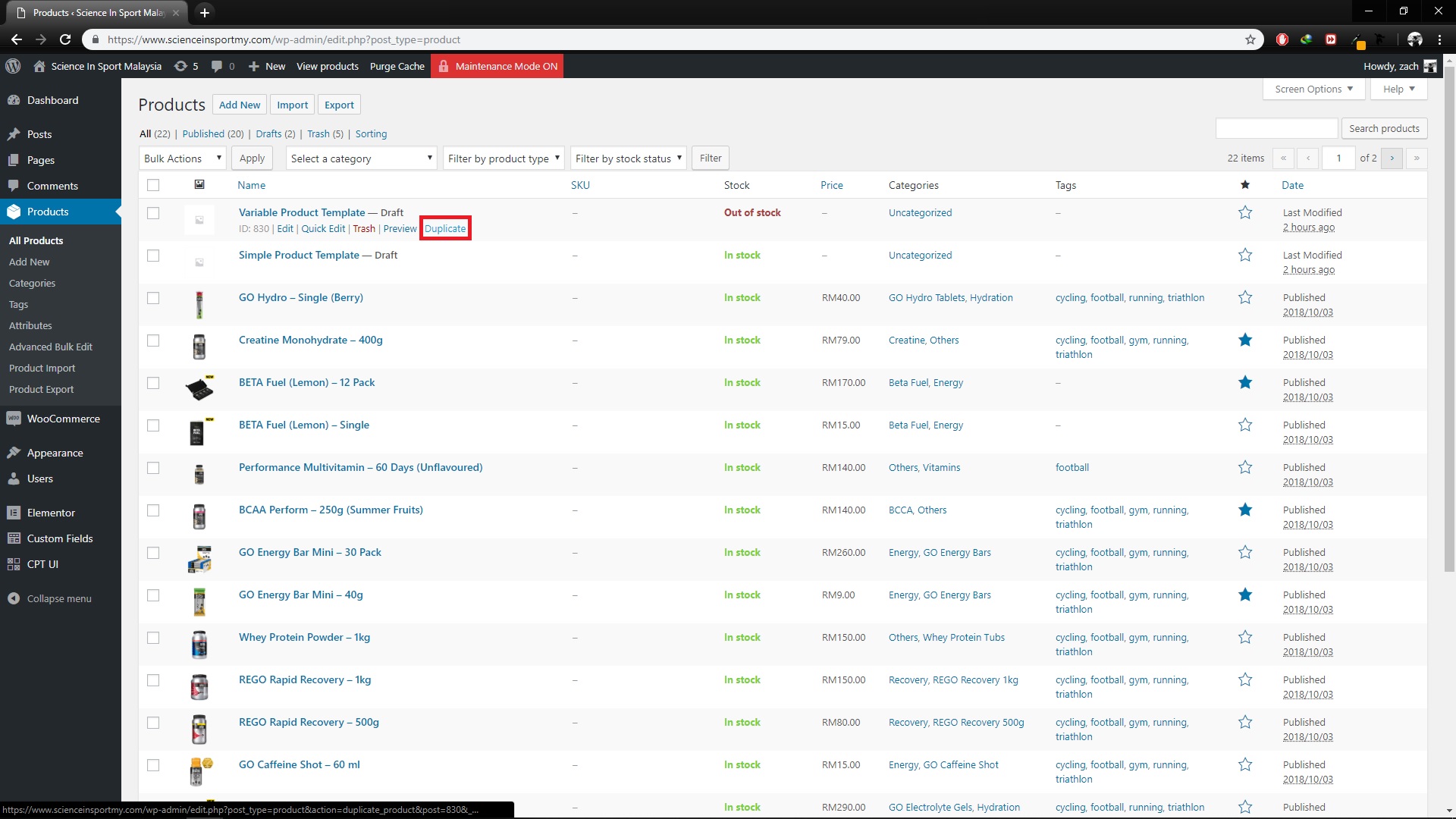Open the Bulk Actions dropdown

pyautogui.click(x=183, y=158)
